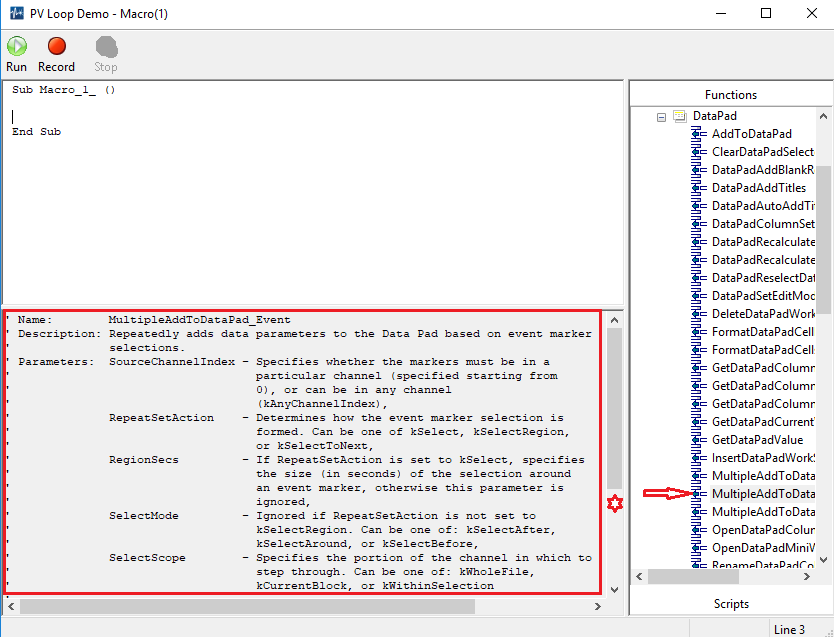Viewport: 834px width, 637px height.
Task: Switch to the Scripts panel
Action: [731, 604]
